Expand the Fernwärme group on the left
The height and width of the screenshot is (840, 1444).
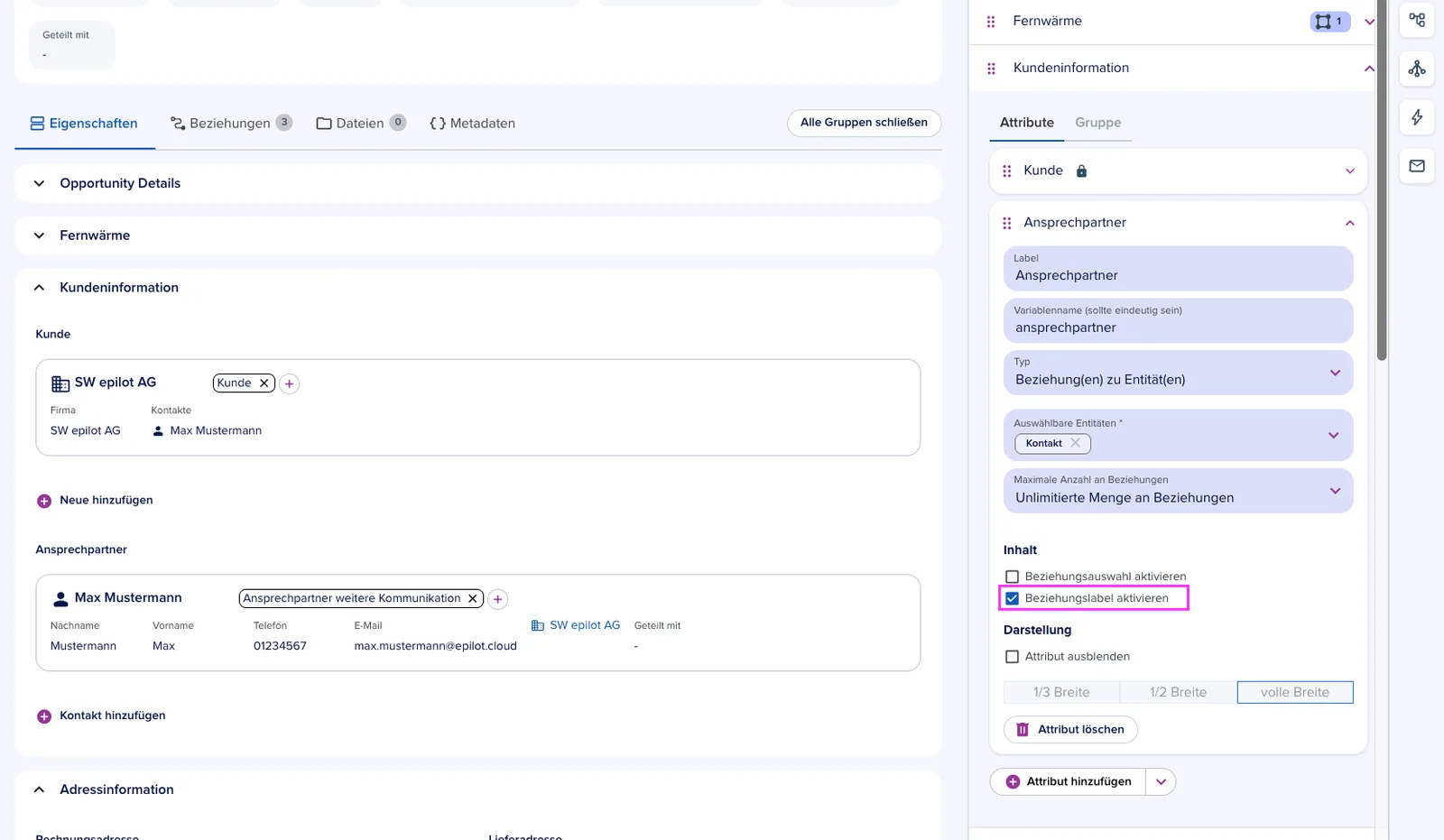click(x=39, y=235)
